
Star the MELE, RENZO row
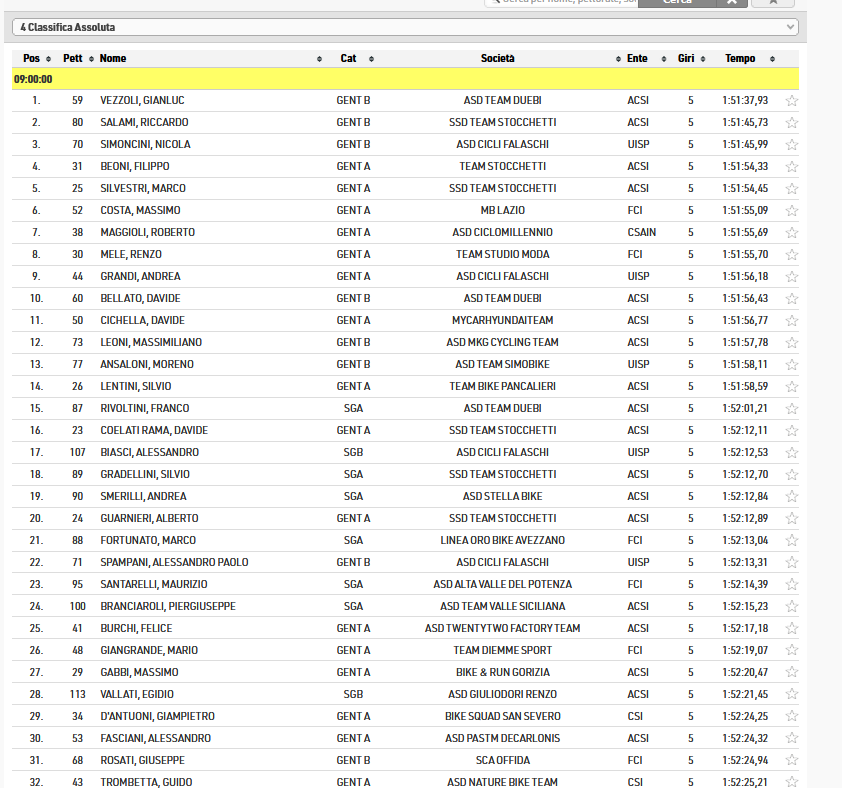[792, 255]
